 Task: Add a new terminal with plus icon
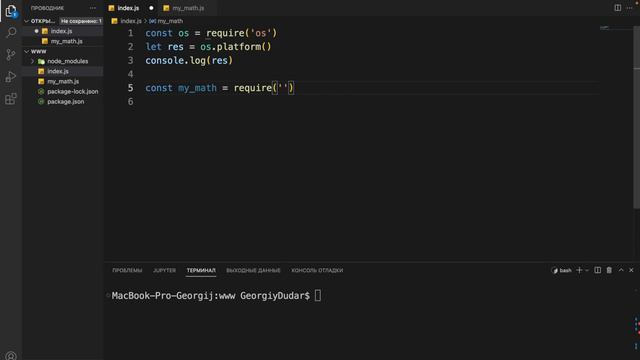pyautogui.click(x=579, y=270)
